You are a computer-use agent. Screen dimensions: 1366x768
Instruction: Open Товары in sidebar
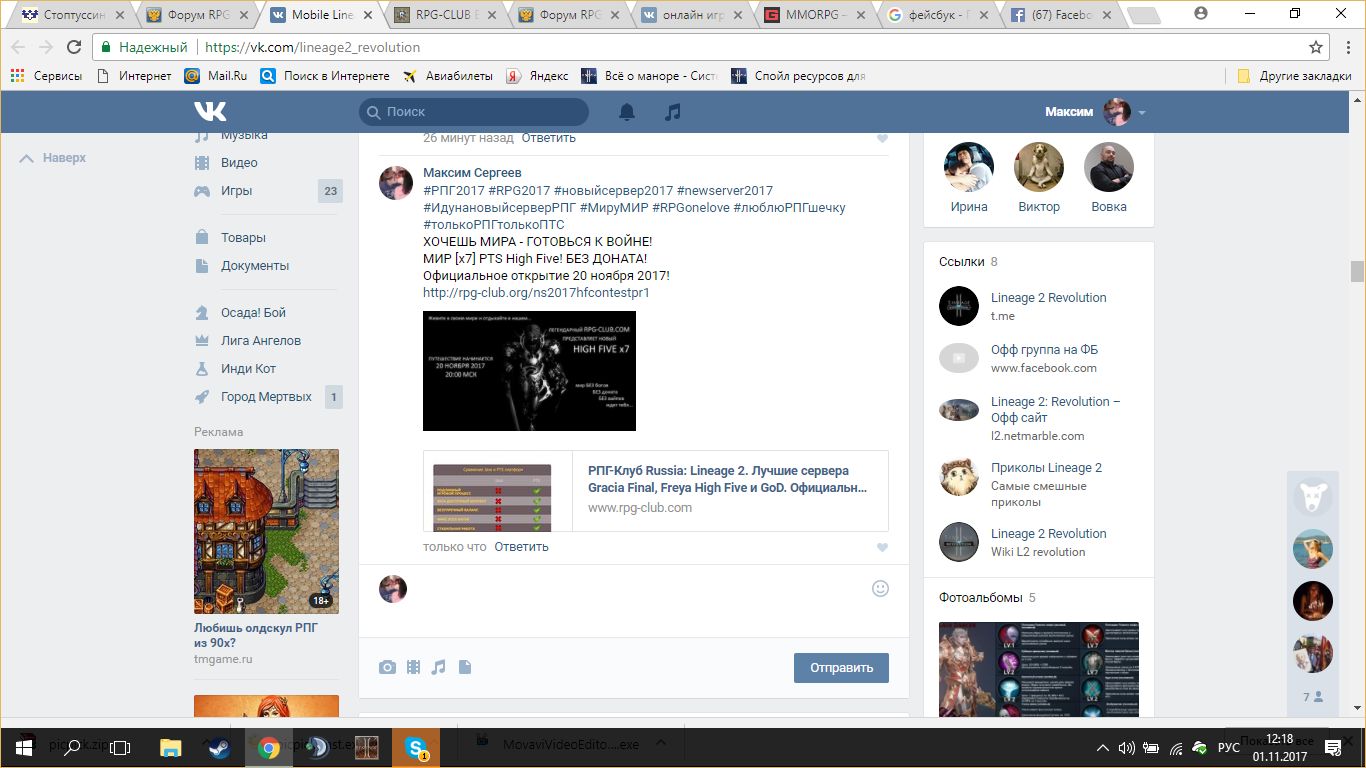pos(243,238)
